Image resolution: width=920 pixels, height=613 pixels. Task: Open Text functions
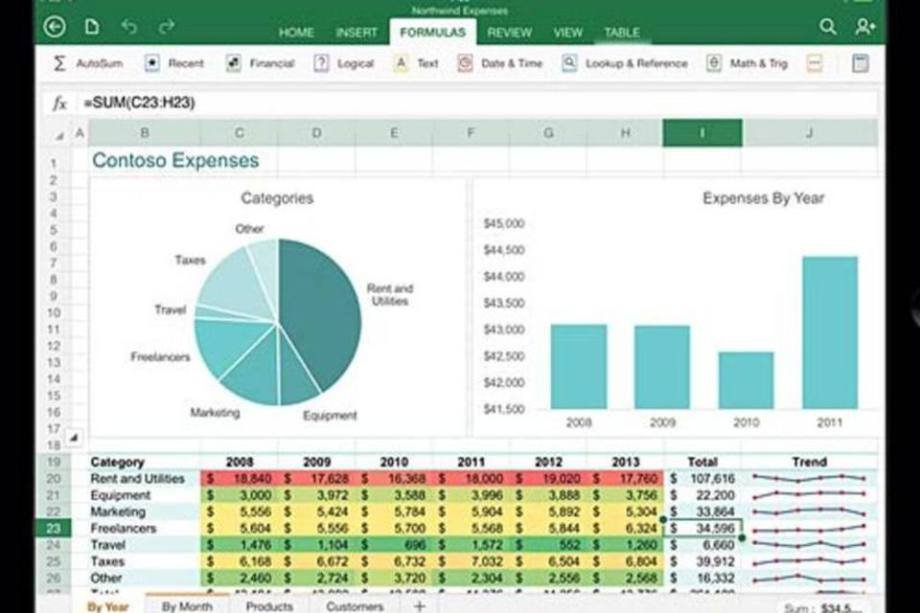pyautogui.click(x=416, y=63)
